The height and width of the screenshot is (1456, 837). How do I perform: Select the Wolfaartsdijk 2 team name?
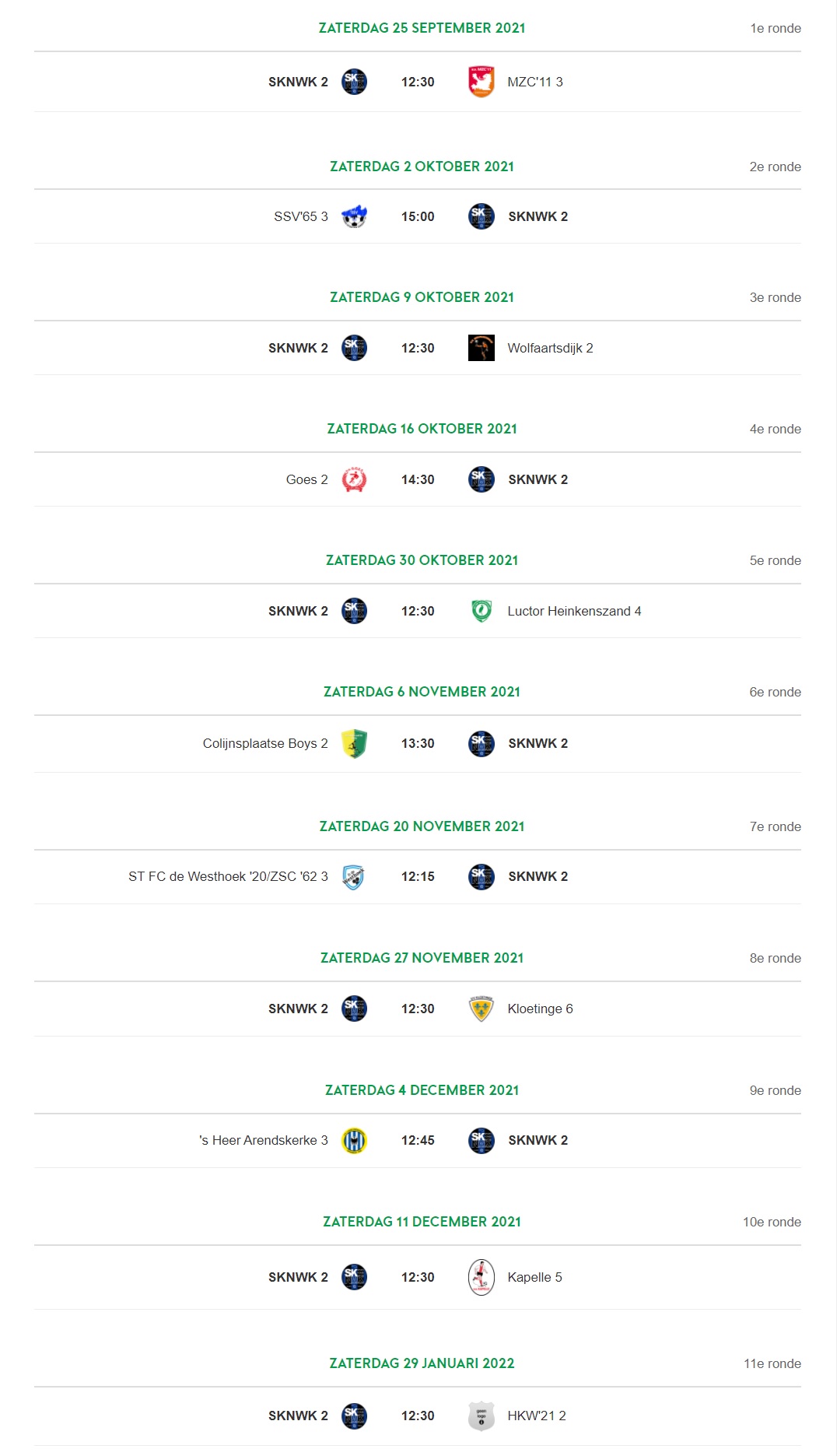coord(550,348)
